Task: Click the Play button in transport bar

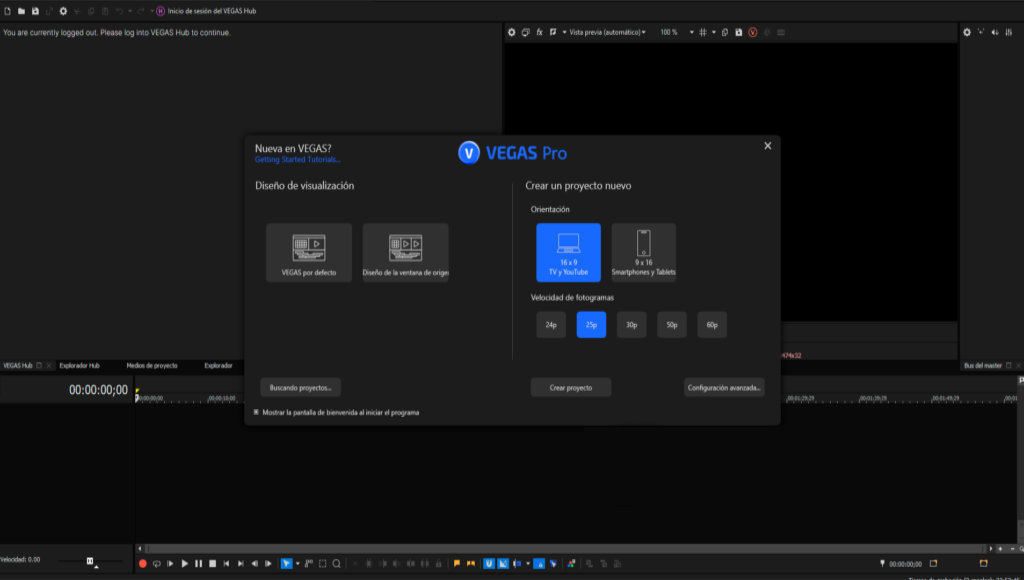Action: click(x=185, y=564)
